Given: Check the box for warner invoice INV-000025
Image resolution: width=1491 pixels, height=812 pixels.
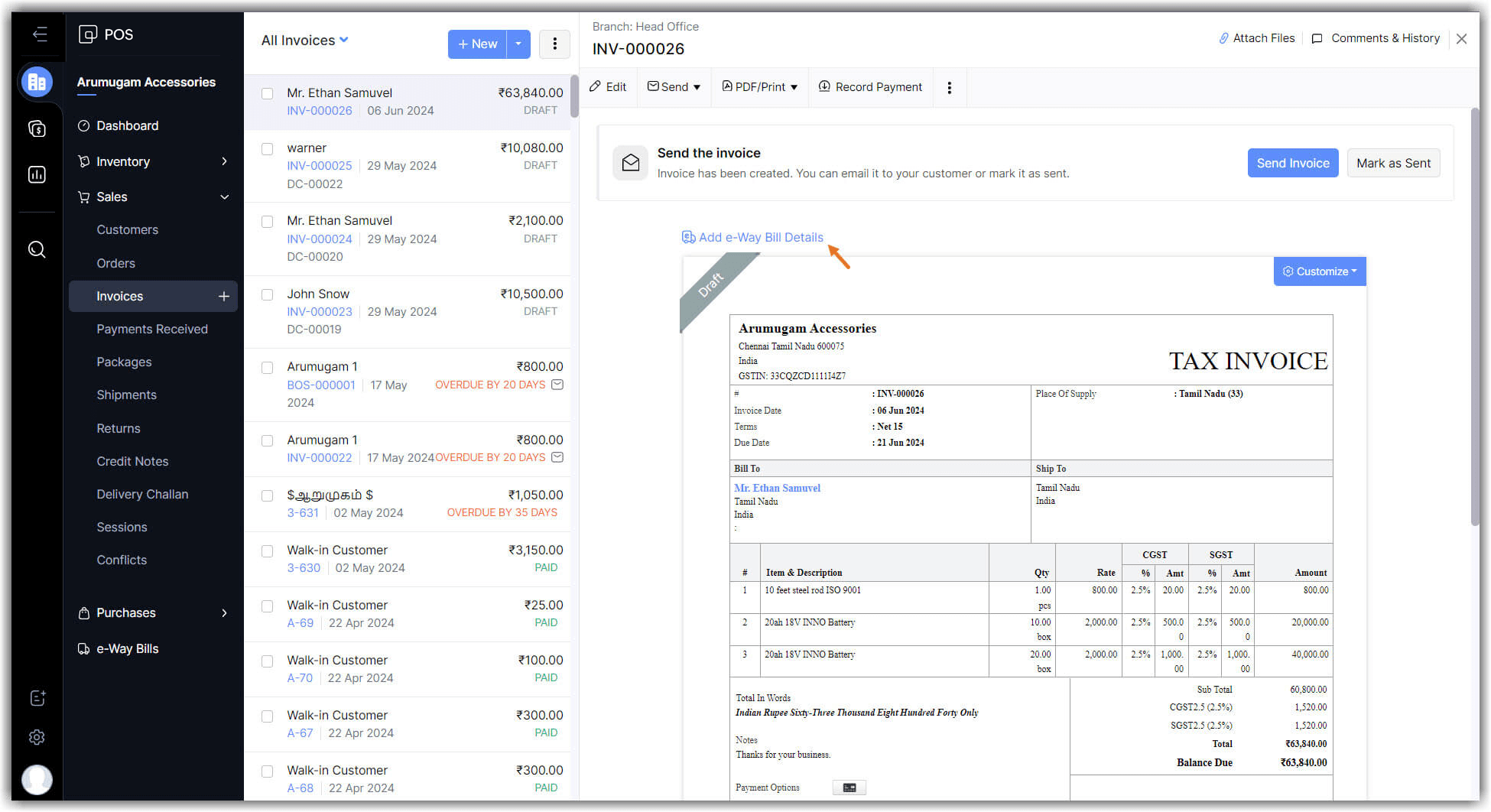Looking at the screenshot, I should pyautogui.click(x=268, y=149).
